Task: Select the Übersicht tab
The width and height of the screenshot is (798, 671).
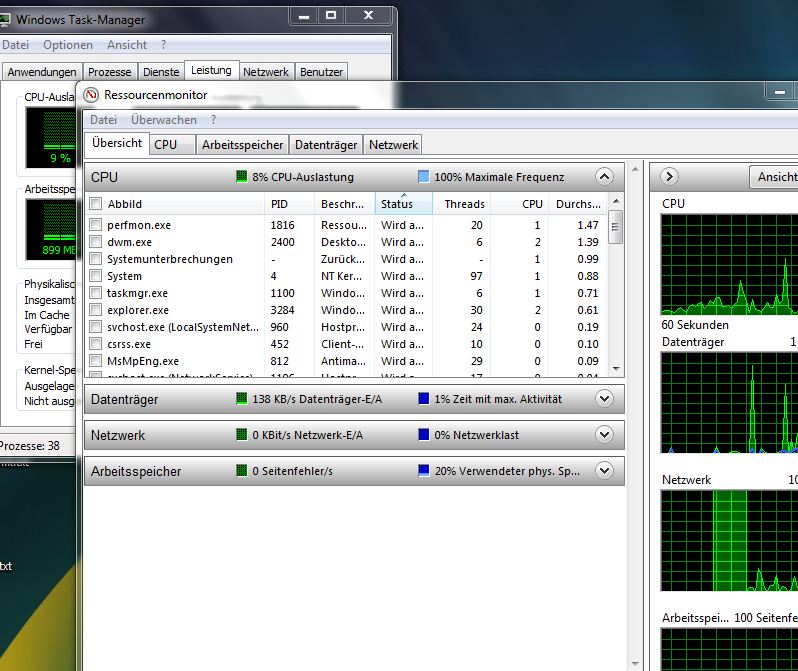Action: tap(117, 143)
